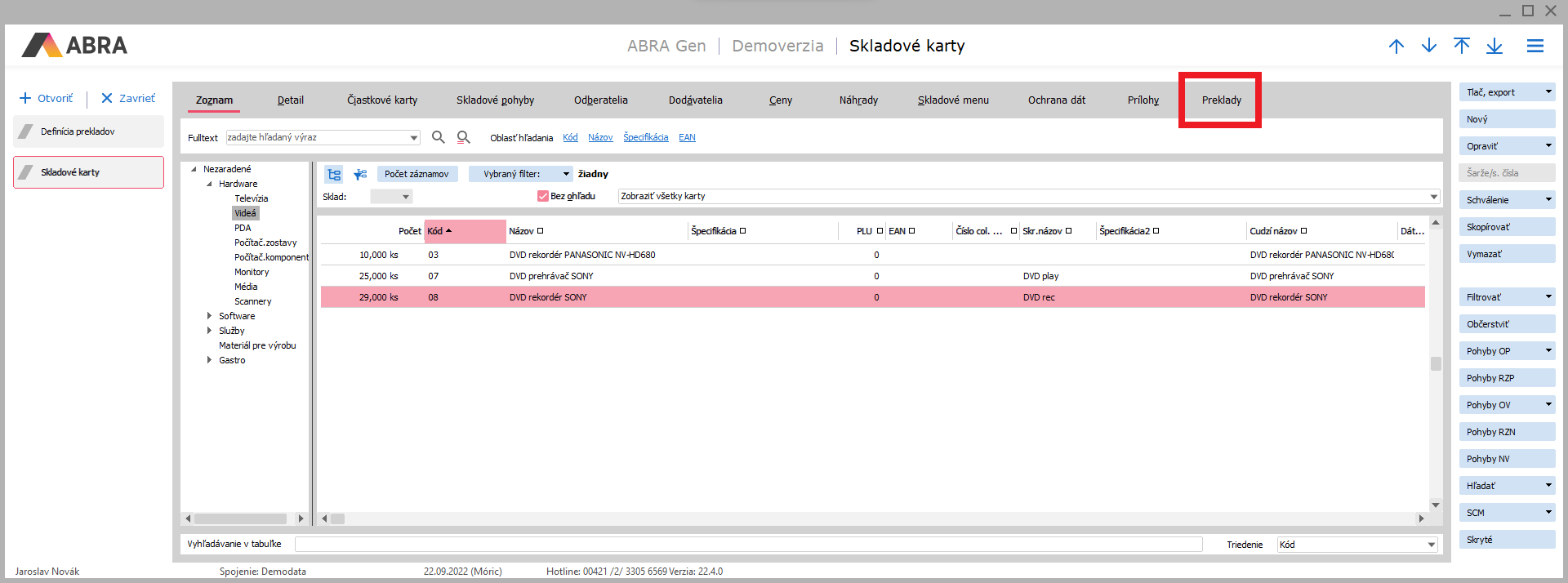Jump to first record icon
1568x583 pixels.
click(1462, 47)
